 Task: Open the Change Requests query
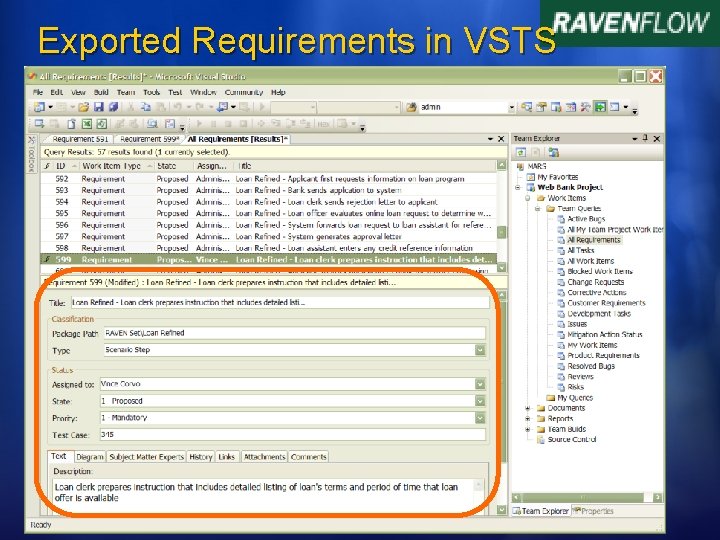591,282
